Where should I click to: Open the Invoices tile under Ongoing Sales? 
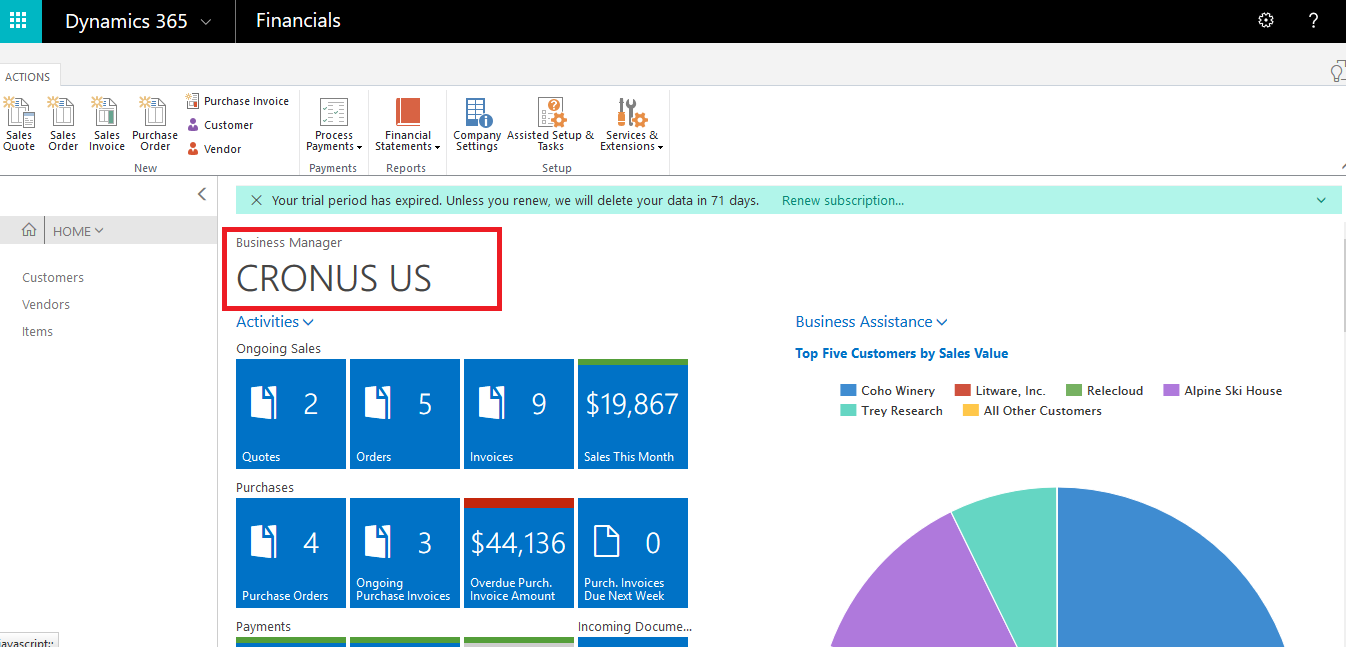click(519, 414)
